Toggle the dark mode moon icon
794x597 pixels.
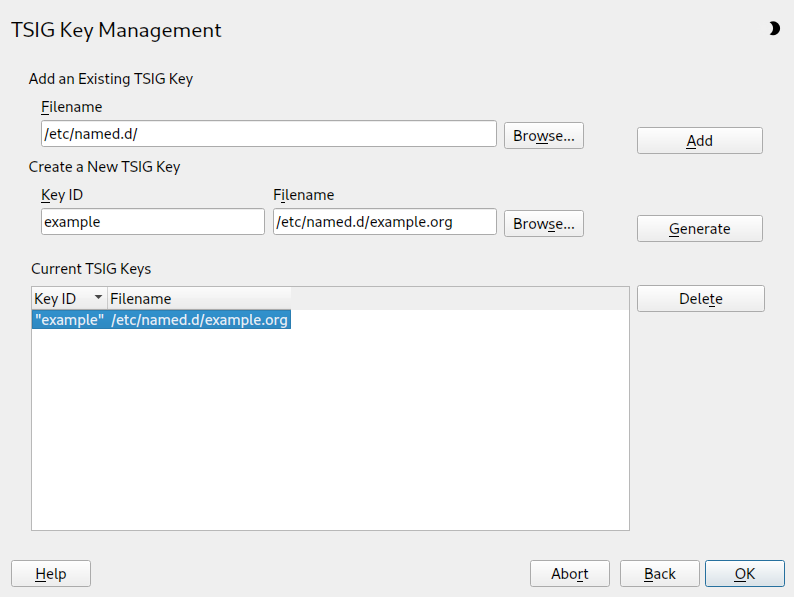pyautogui.click(x=774, y=29)
